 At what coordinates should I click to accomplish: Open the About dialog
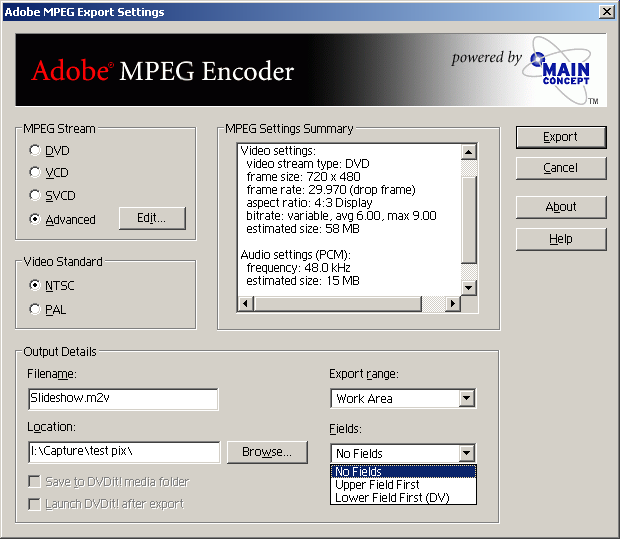tap(561, 207)
